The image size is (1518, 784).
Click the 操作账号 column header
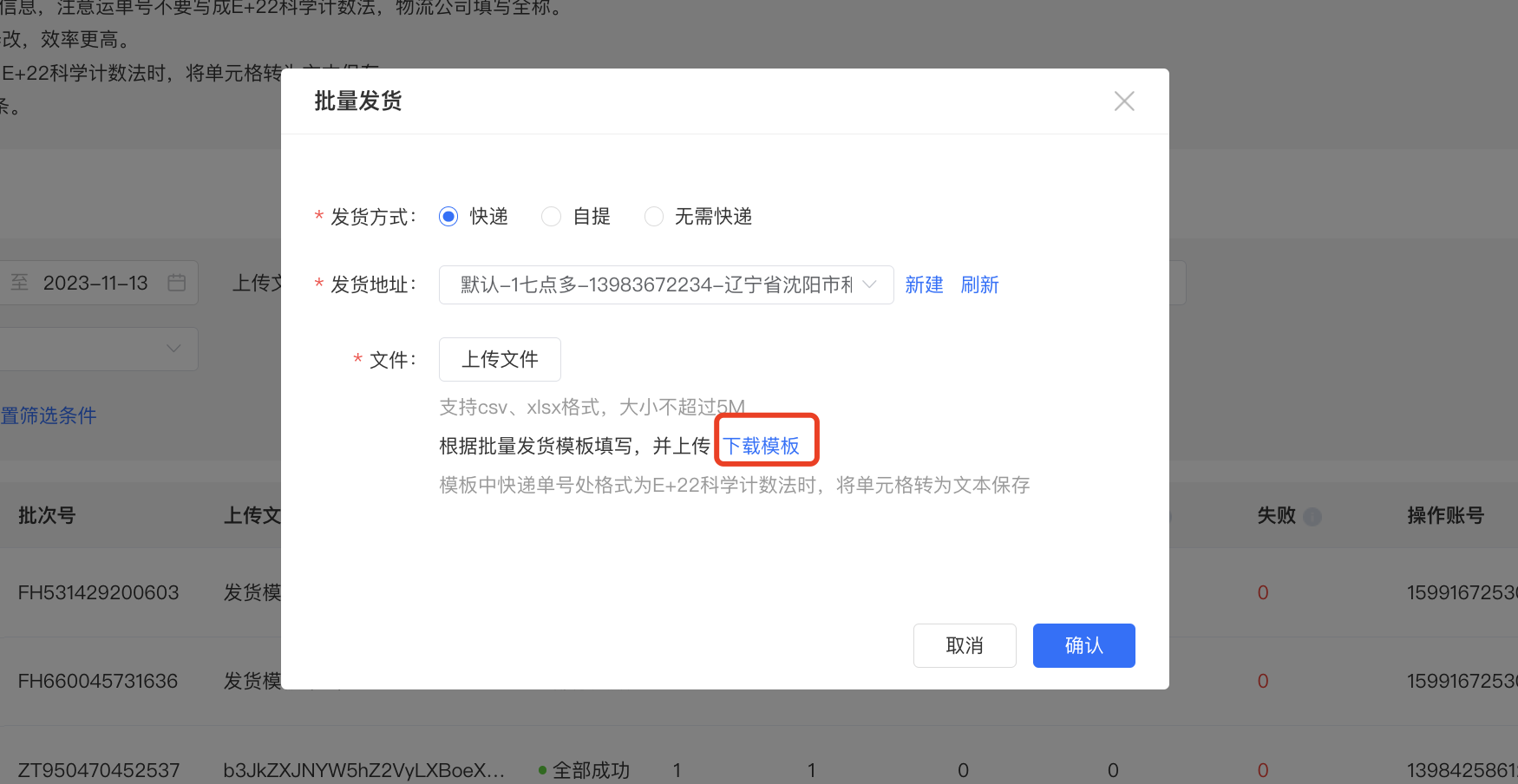point(1445,515)
